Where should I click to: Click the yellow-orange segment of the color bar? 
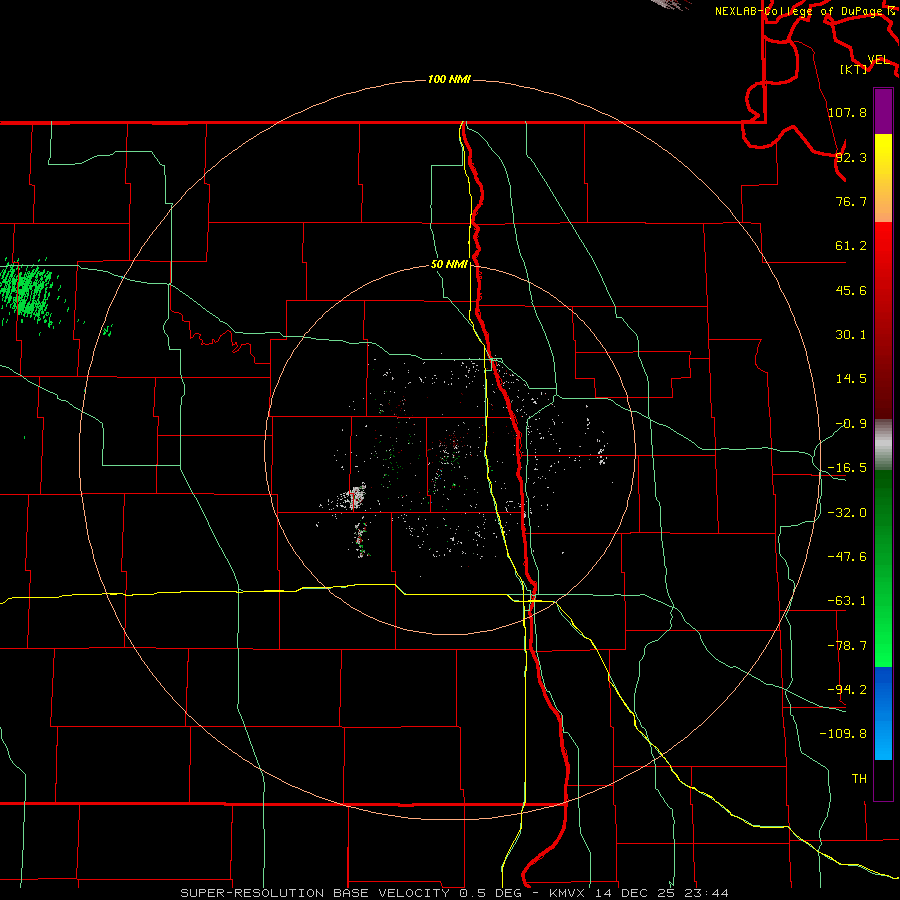pyautogui.click(x=883, y=178)
